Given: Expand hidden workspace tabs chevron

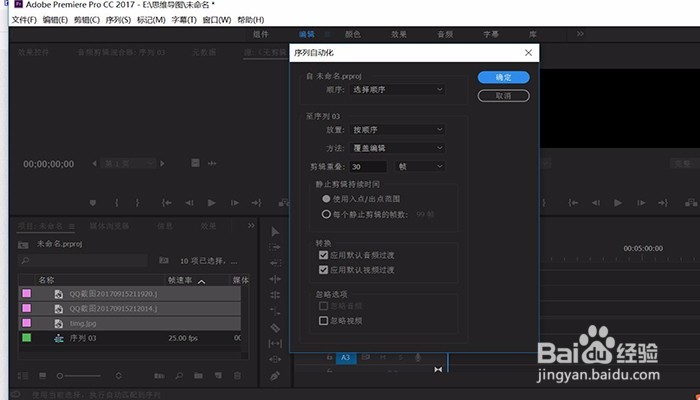Looking at the screenshot, I should click(x=580, y=34).
